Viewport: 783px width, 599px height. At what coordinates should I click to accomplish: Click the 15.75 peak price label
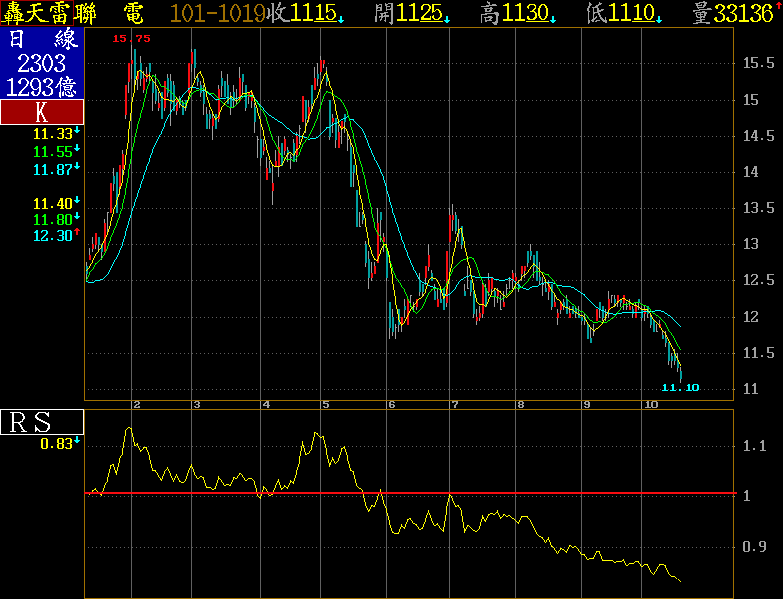click(x=131, y=38)
